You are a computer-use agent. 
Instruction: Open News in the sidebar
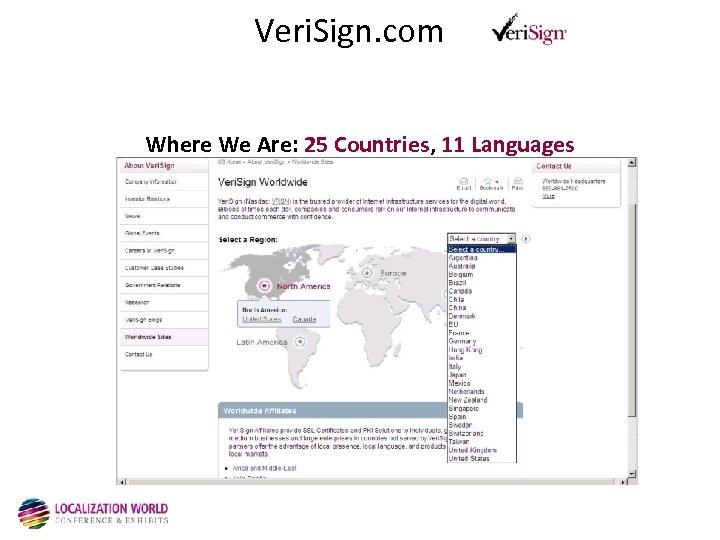pyautogui.click(x=132, y=216)
